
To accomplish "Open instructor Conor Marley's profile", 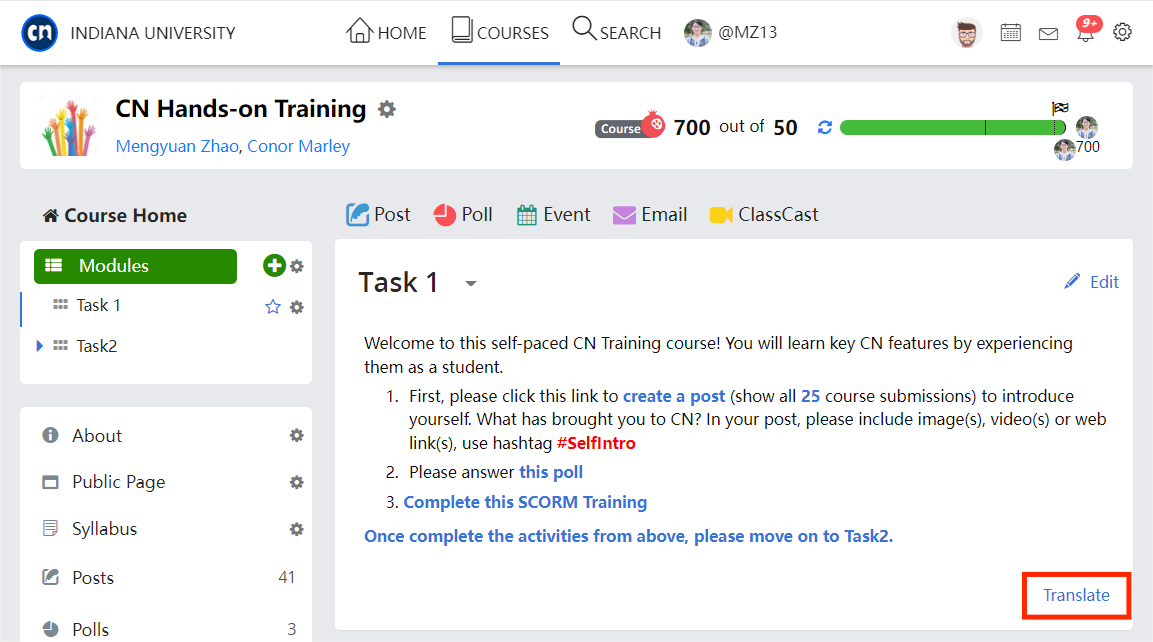I will point(299,146).
